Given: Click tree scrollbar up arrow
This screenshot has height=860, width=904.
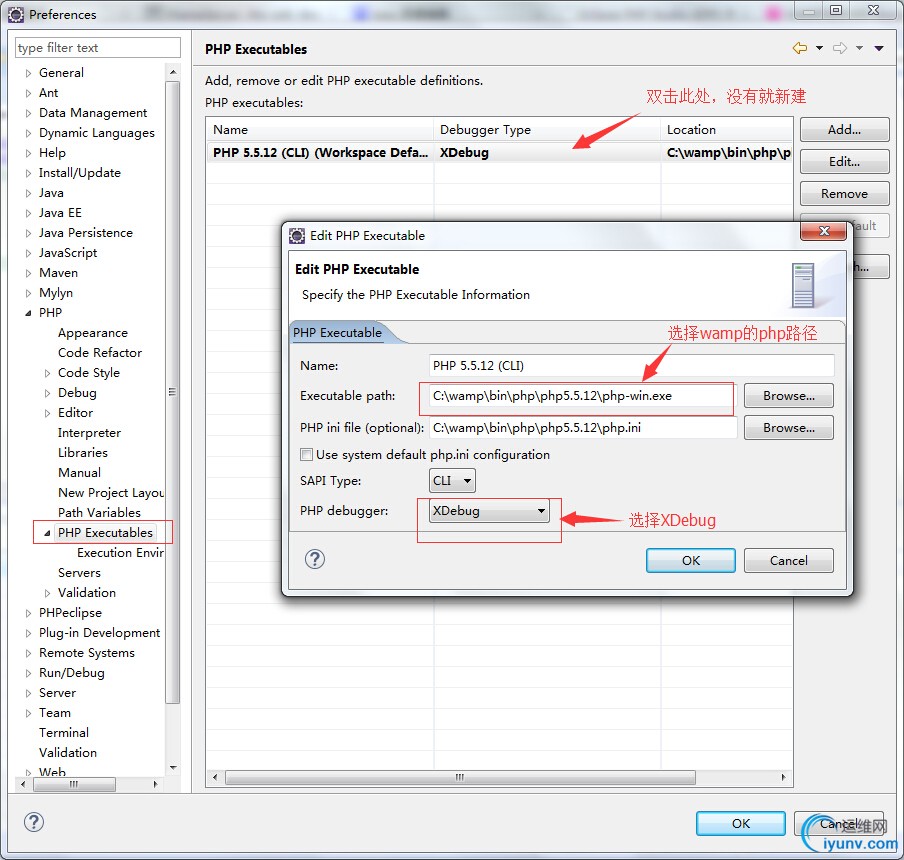Looking at the screenshot, I should (172, 72).
